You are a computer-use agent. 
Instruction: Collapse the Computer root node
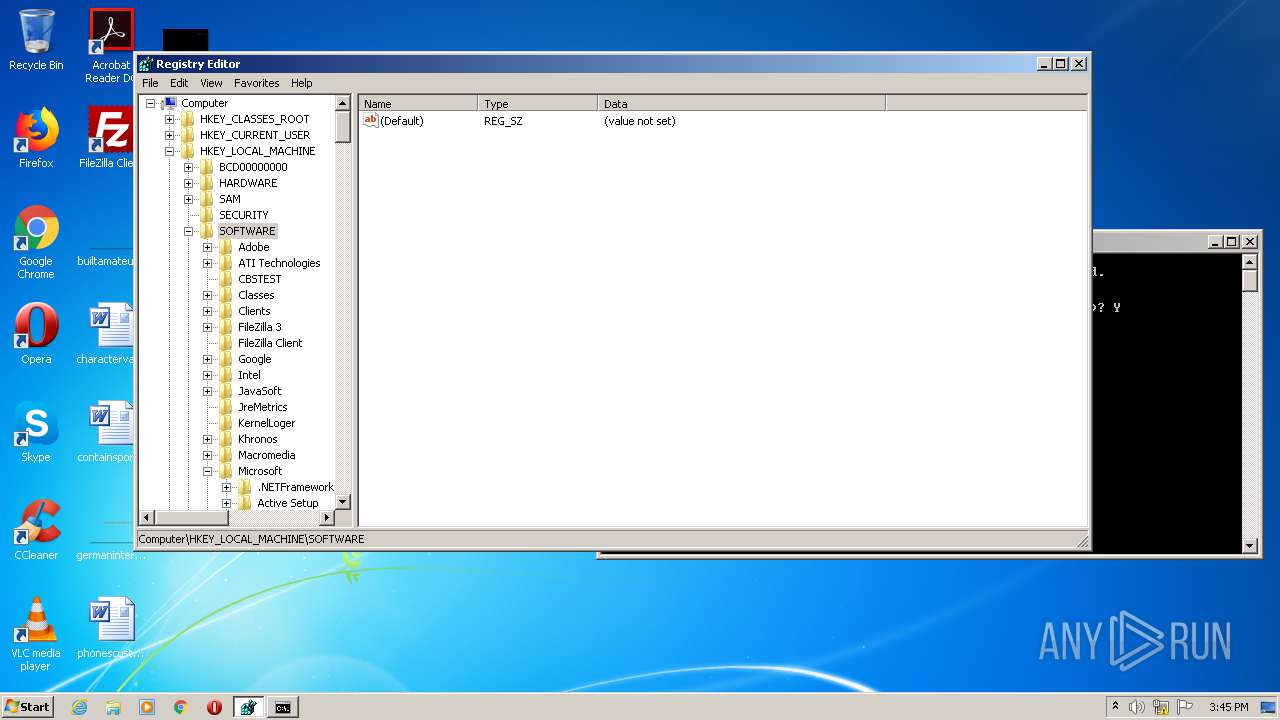coord(150,103)
